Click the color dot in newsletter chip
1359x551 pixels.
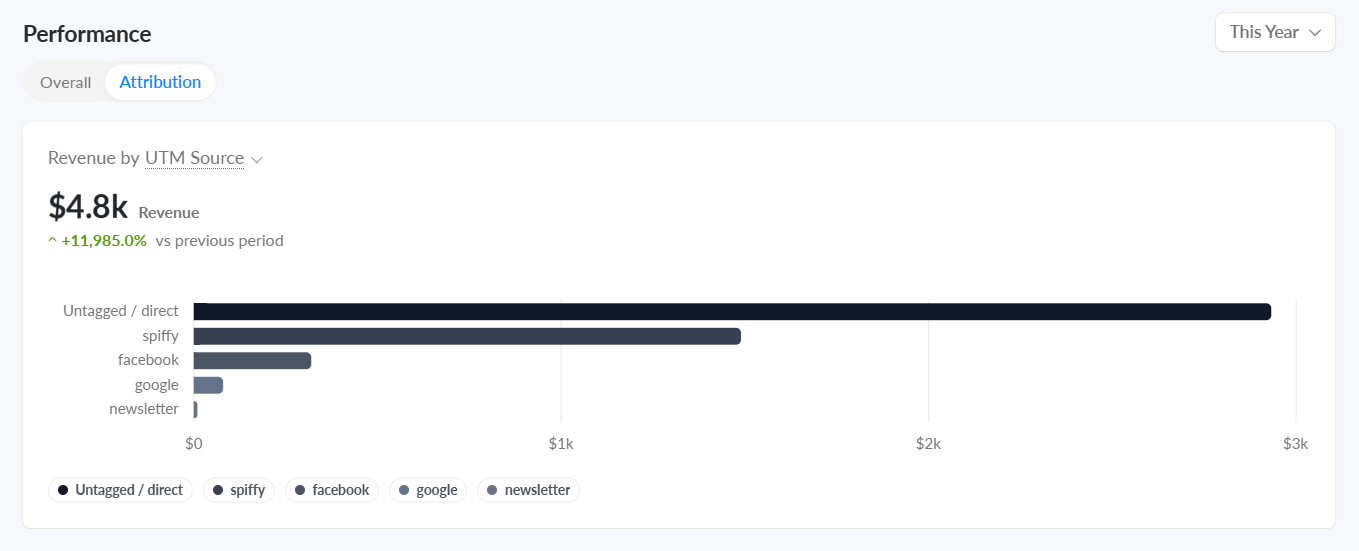pyautogui.click(x=492, y=490)
